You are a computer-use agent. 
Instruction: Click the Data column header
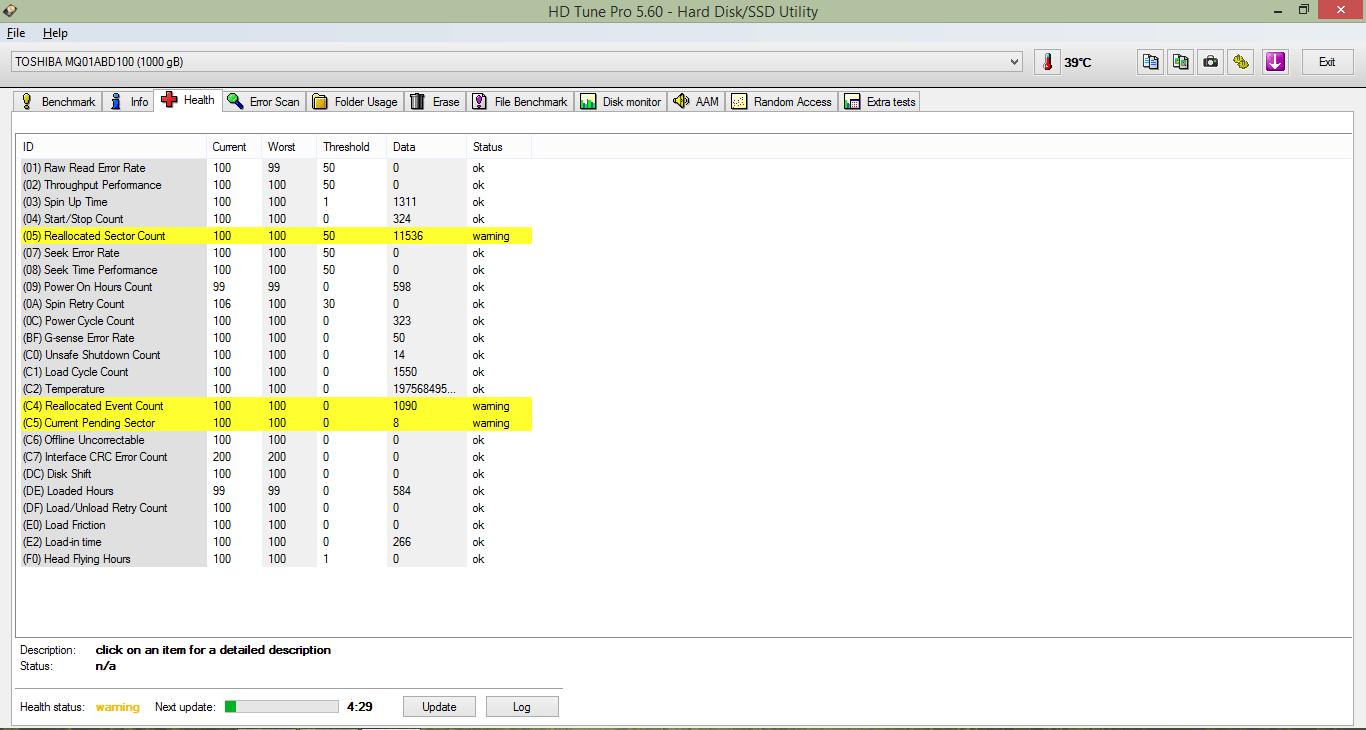pos(427,147)
